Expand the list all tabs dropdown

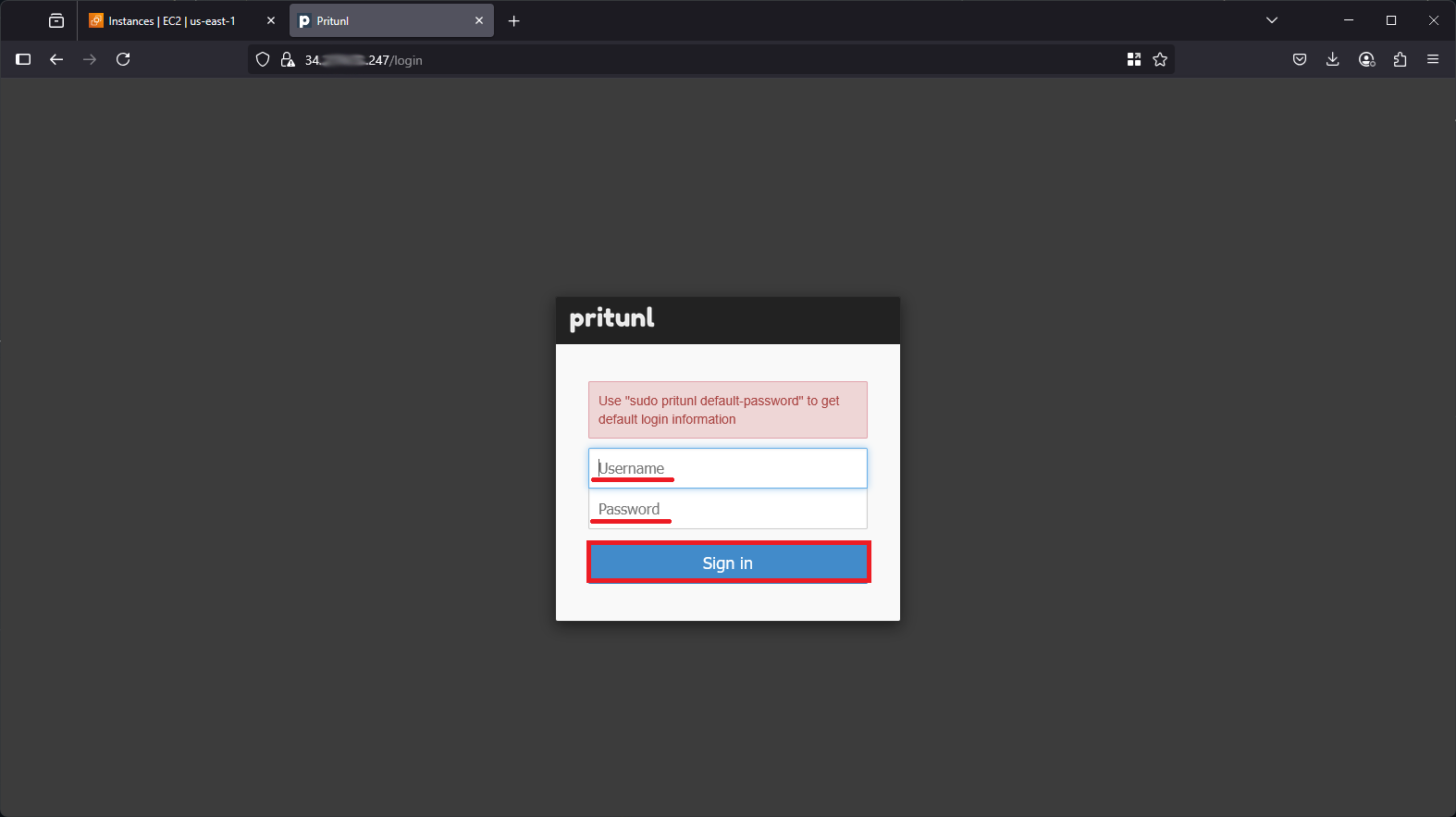[1272, 20]
